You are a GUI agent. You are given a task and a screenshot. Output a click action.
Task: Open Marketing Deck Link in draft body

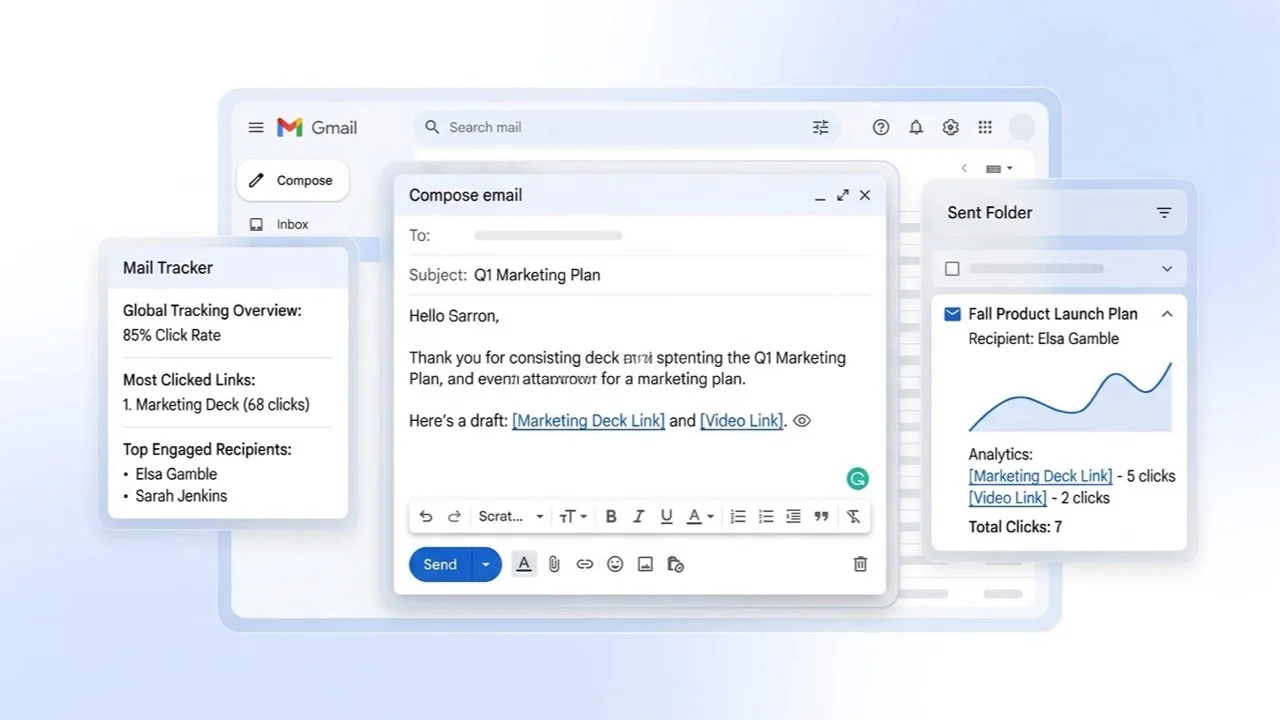(588, 421)
